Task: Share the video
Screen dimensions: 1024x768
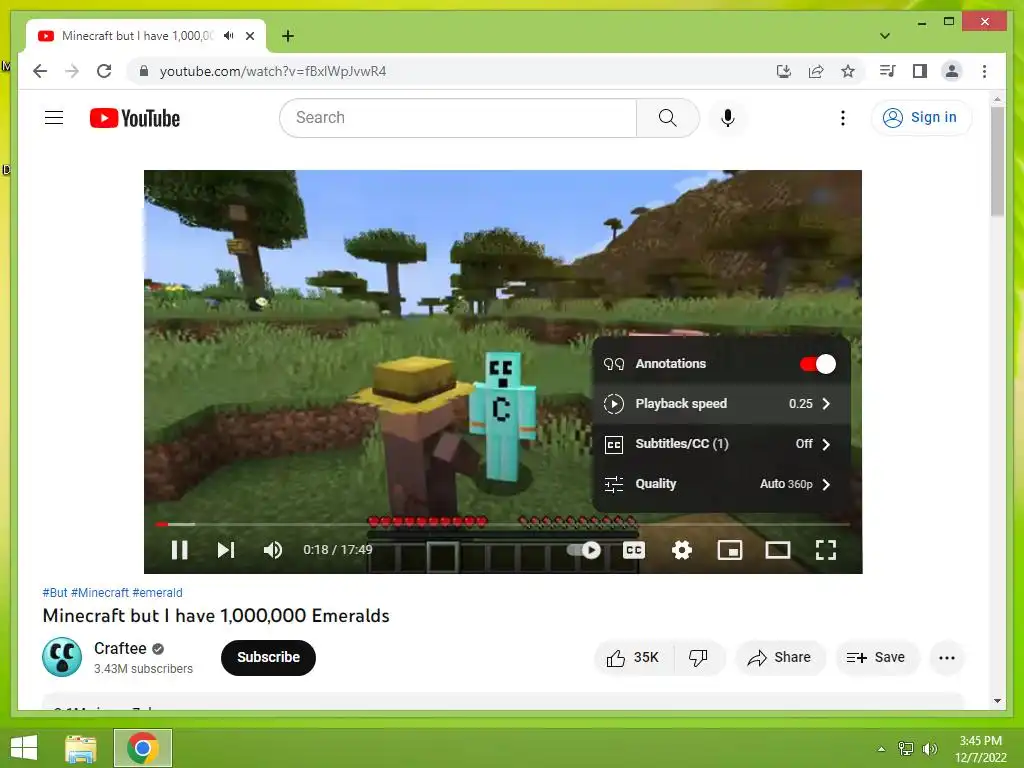Action: click(x=780, y=658)
